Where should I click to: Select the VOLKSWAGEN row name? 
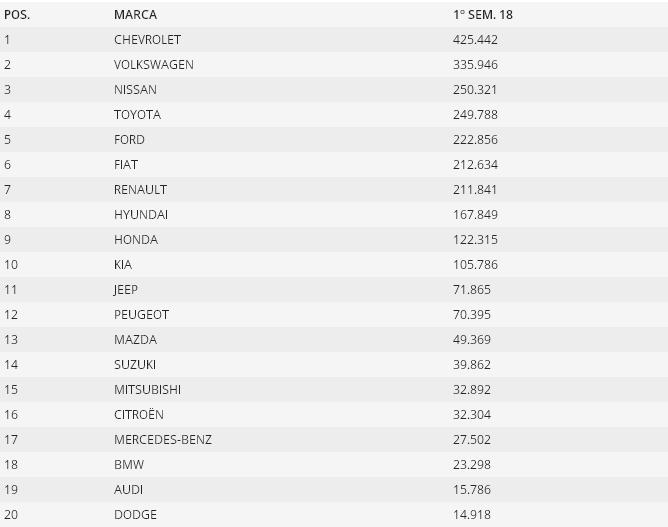154,65
